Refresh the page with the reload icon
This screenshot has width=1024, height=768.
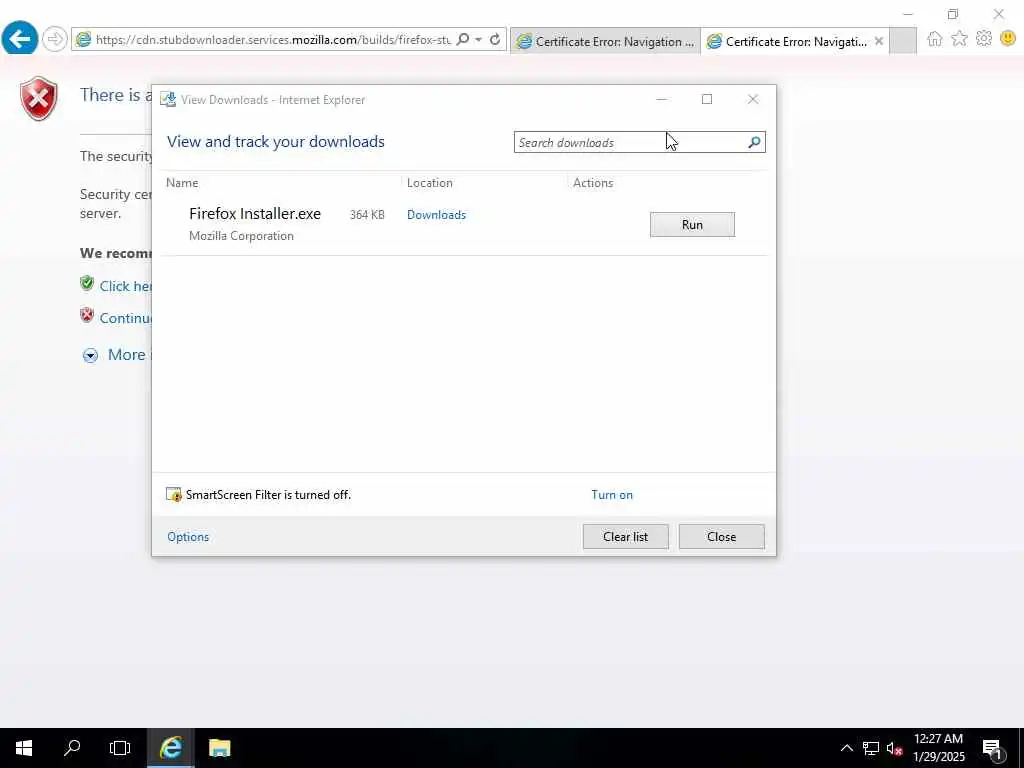coord(495,40)
